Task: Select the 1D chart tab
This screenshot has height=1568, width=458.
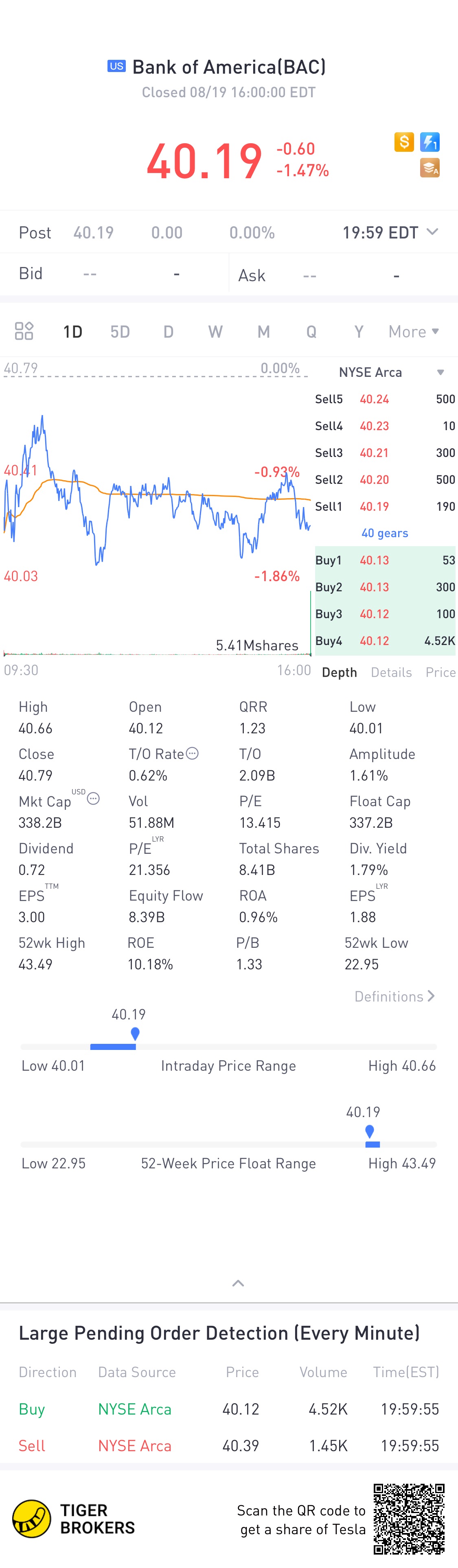Action: click(72, 332)
